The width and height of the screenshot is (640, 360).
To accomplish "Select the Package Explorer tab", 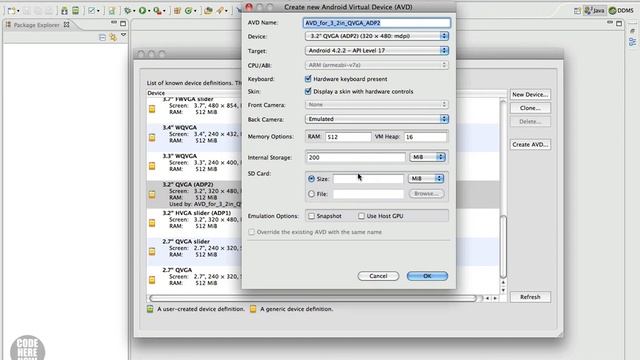I will 37,25.
